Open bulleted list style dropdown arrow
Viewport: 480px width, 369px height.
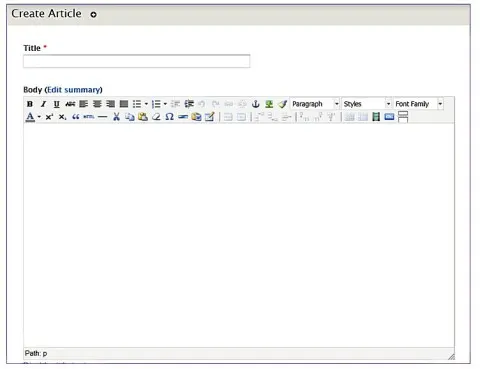coord(146,104)
